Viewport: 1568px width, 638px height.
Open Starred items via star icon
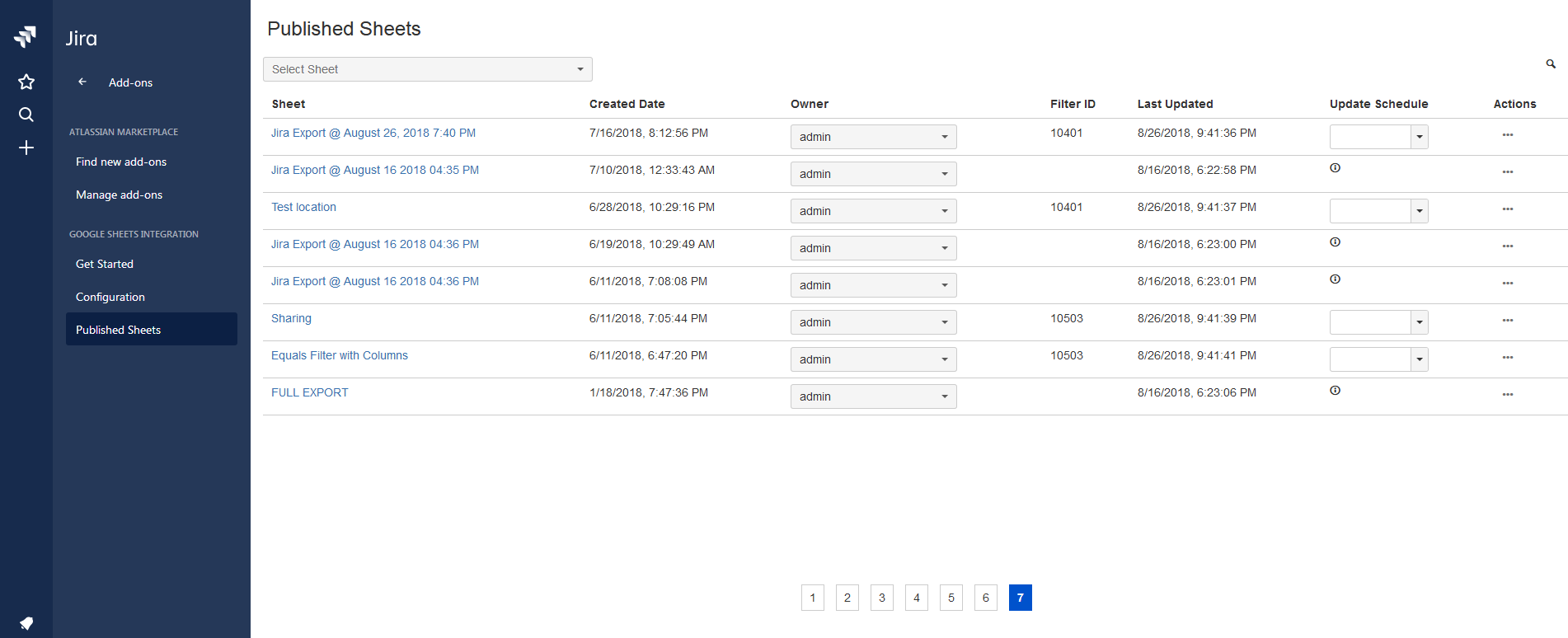click(26, 82)
